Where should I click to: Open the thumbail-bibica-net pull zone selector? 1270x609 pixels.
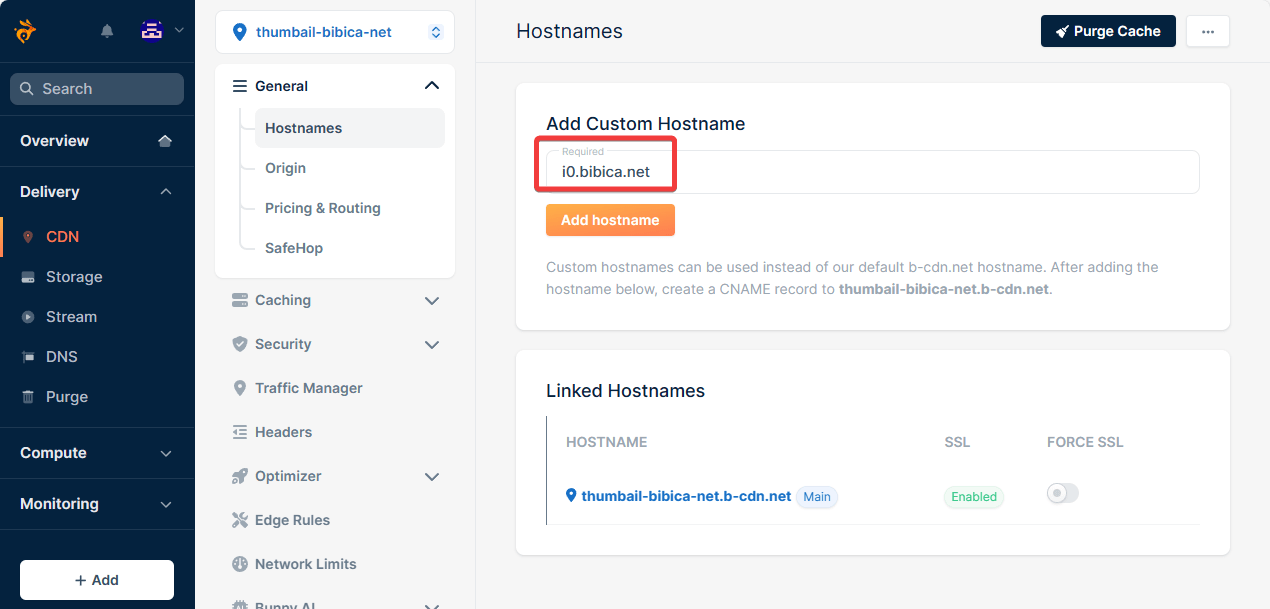[x=335, y=32]
